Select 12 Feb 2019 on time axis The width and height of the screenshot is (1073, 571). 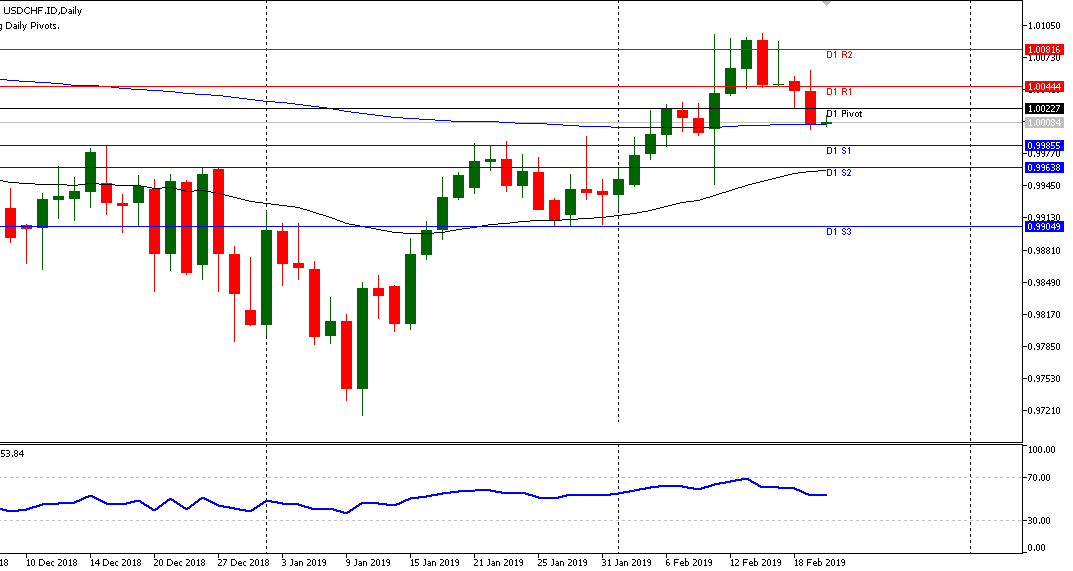(x=753, y=561)
